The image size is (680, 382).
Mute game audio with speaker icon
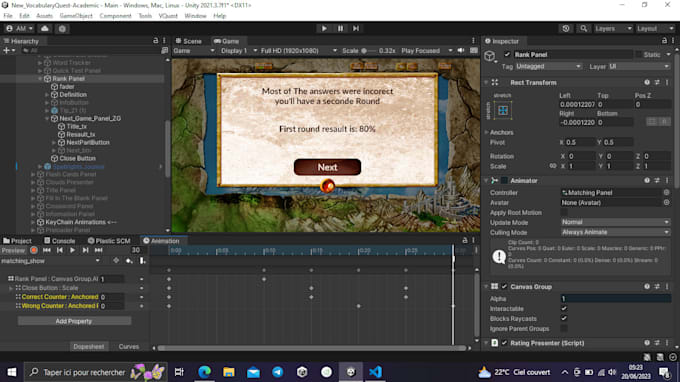461,51
